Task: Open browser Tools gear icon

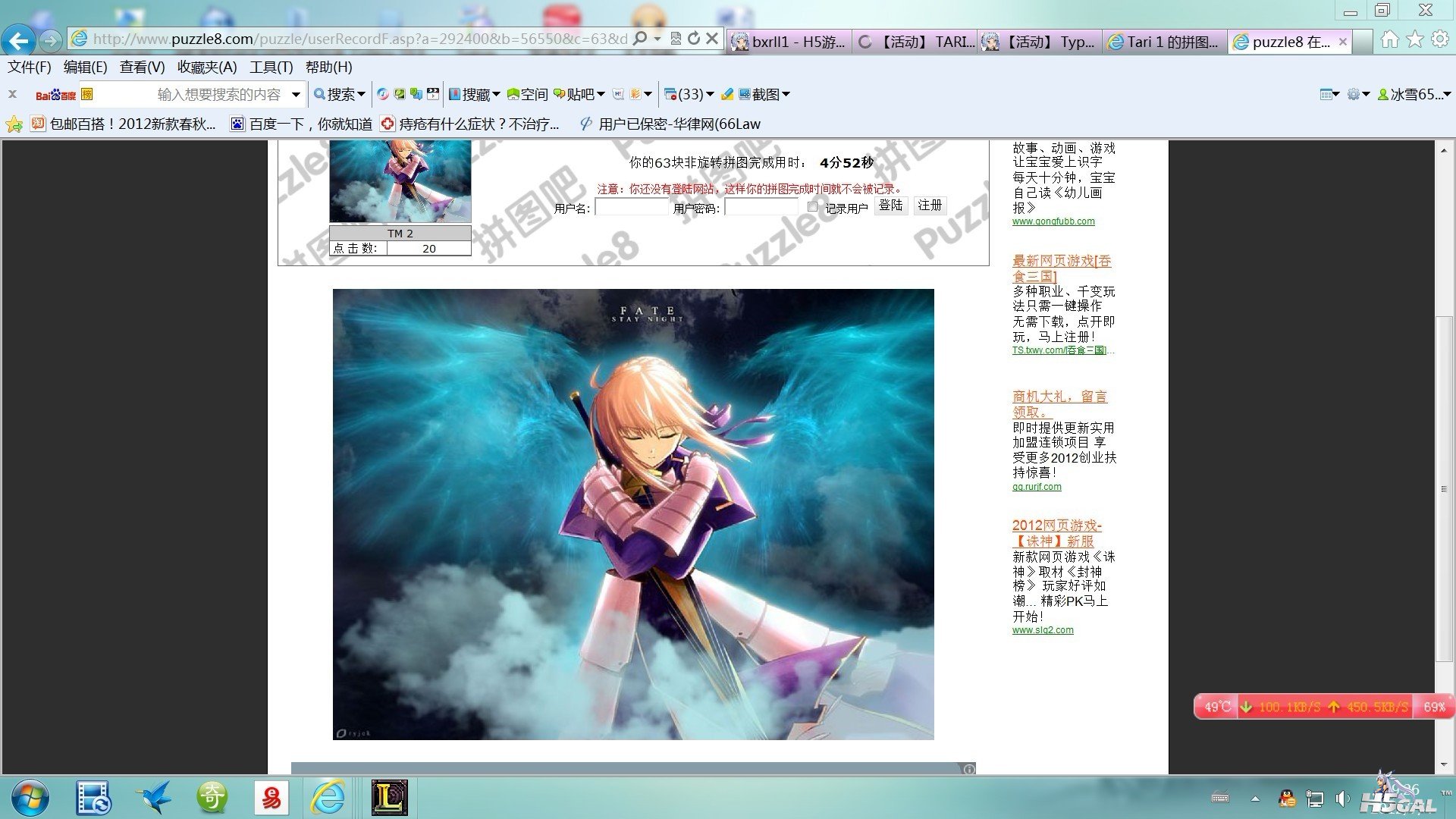Action: 1439,39
